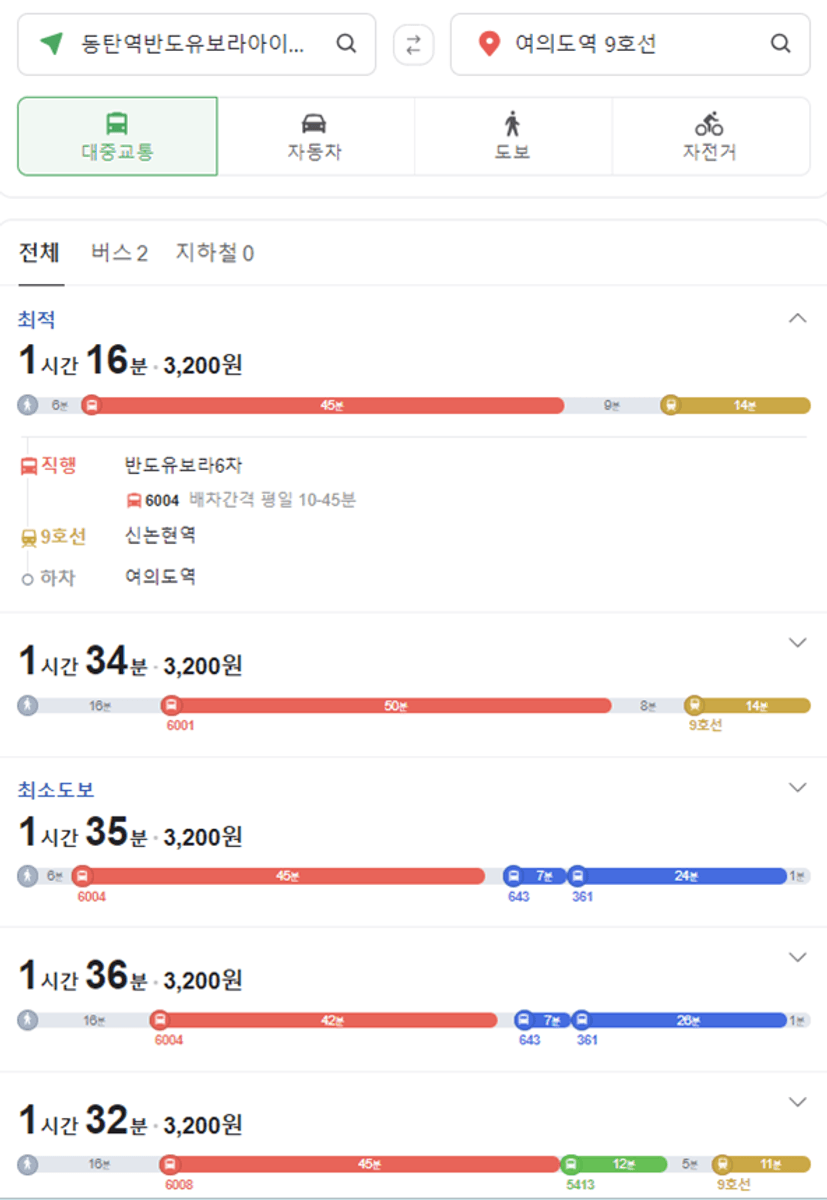Switch to the 버스 2 tab
Viewport: 827px width, 1200px height.
[119, 254]
